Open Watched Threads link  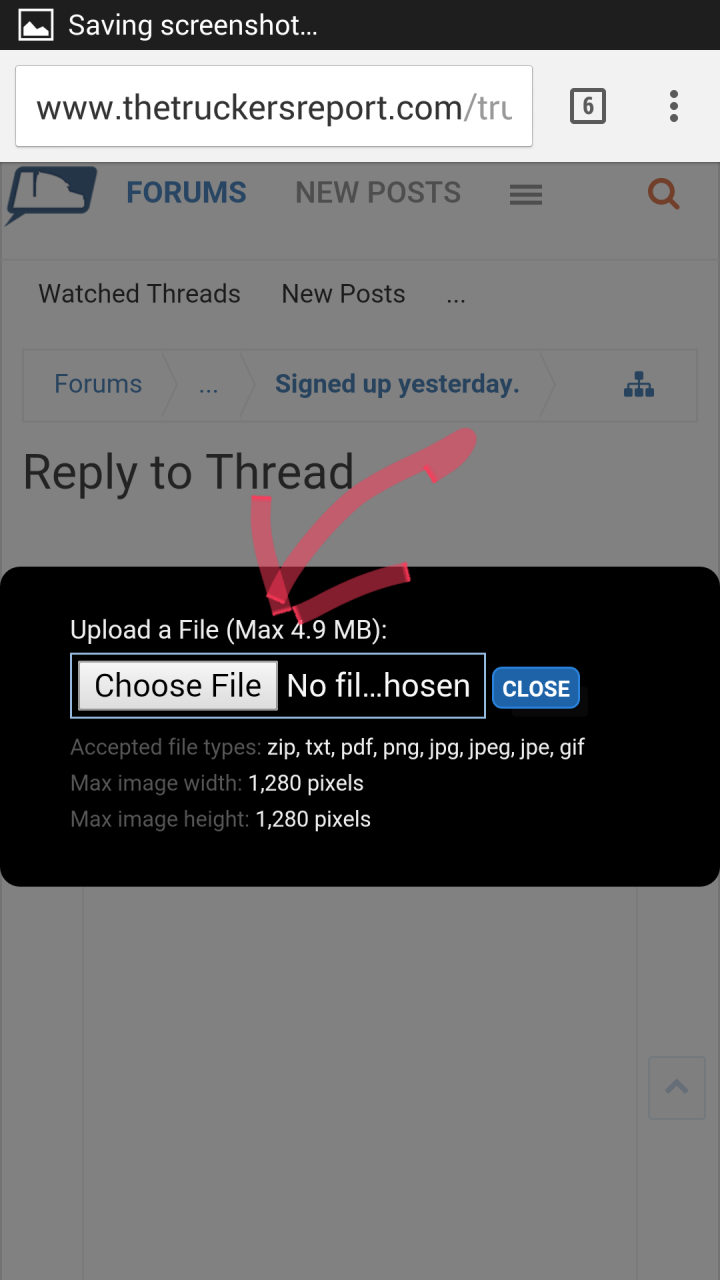pos(140,294)
